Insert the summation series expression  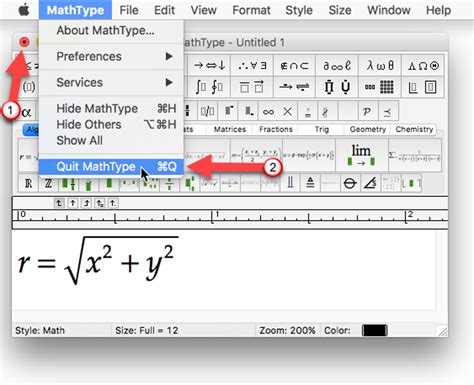coord(415,155)
